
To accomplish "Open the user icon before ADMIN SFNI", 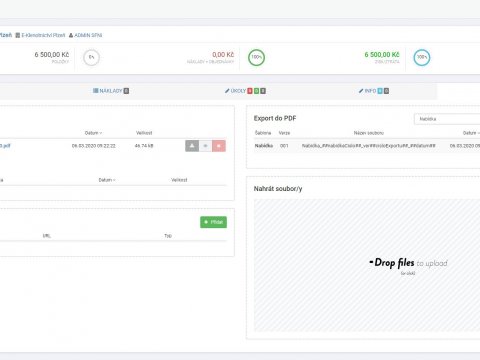I will tap(71, 35).
